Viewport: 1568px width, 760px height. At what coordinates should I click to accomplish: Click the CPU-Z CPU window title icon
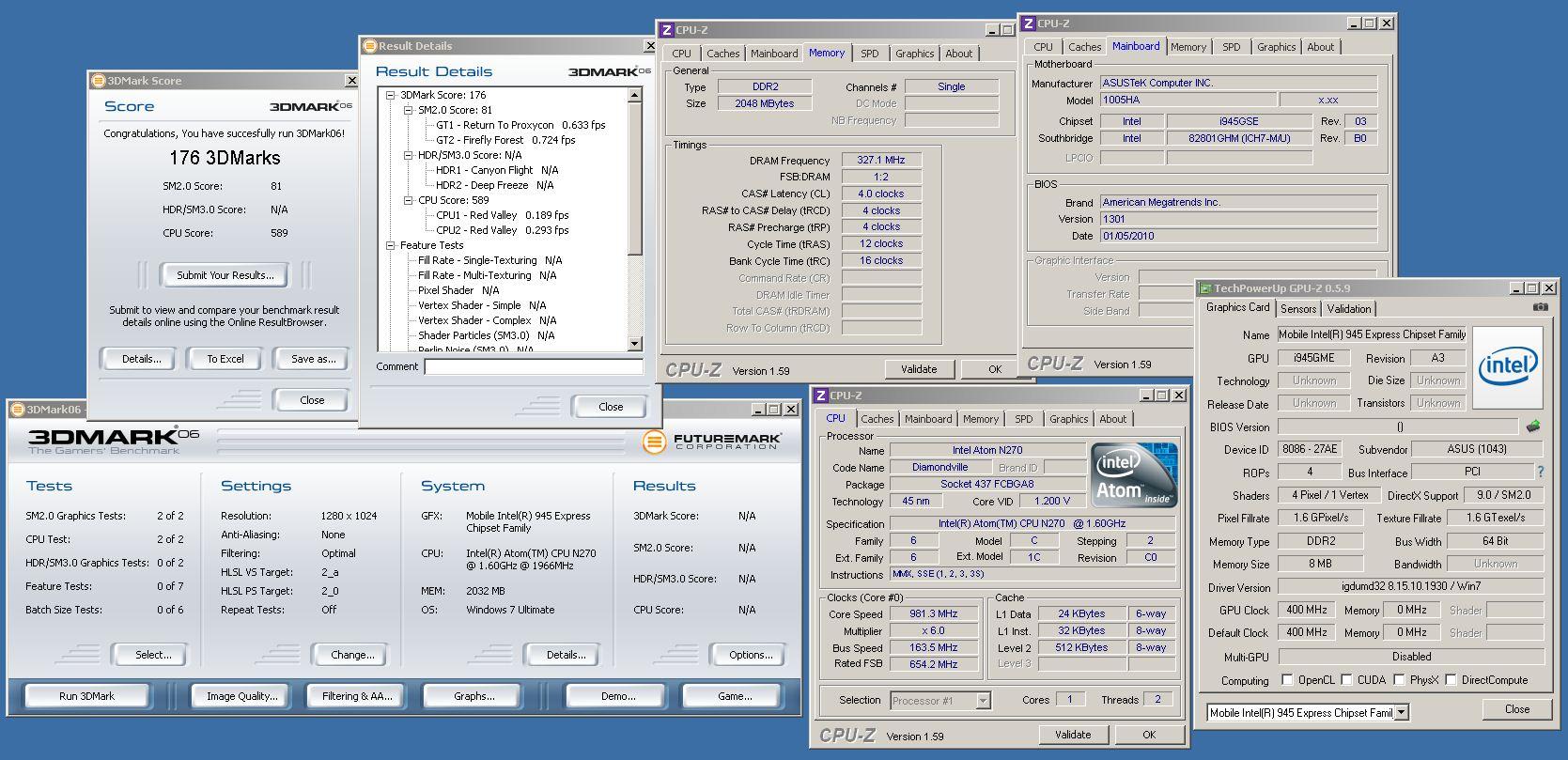click(x=820, y=396)
